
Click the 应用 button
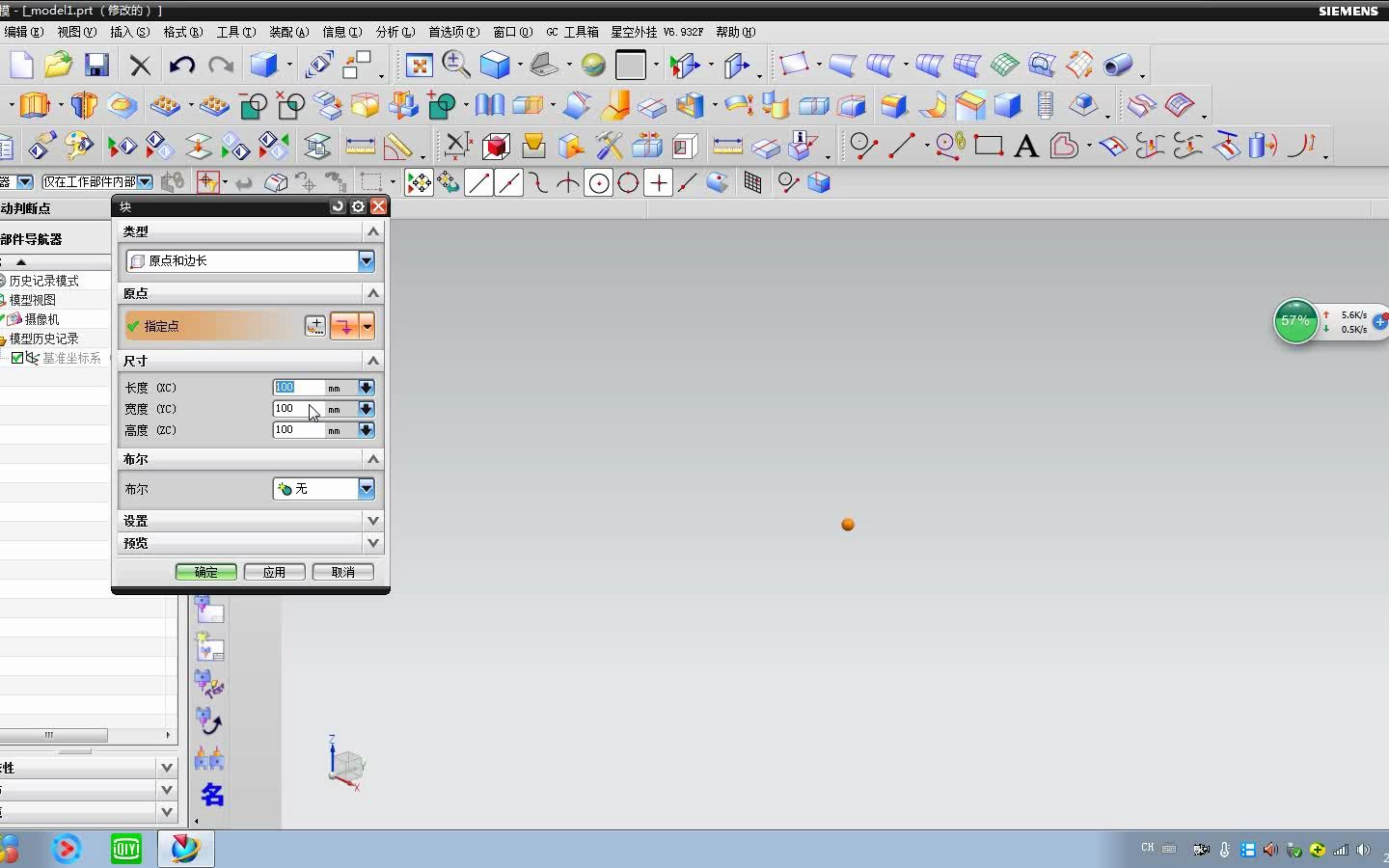(x=275, y=572)
